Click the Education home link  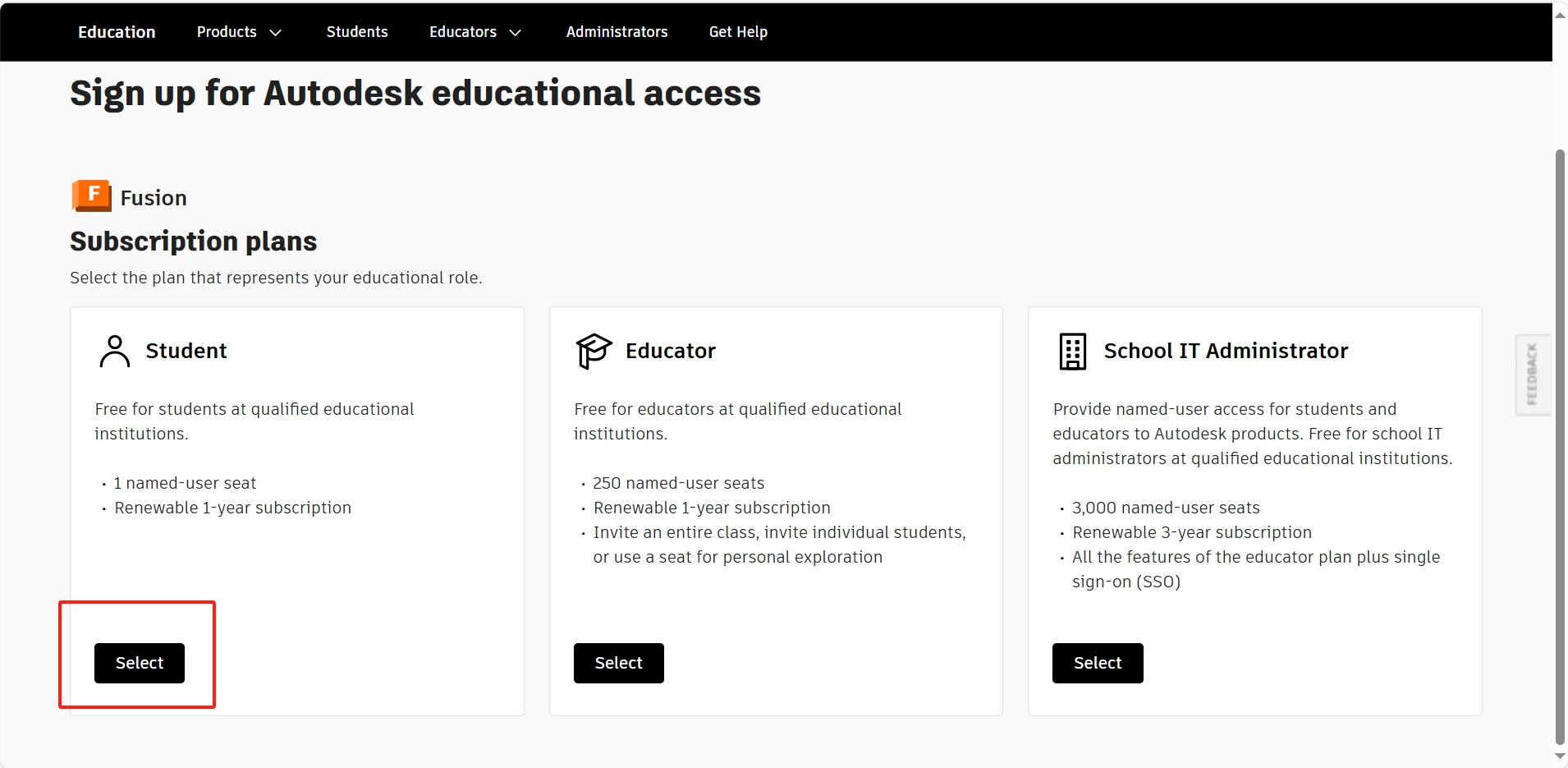coord(117,32)
